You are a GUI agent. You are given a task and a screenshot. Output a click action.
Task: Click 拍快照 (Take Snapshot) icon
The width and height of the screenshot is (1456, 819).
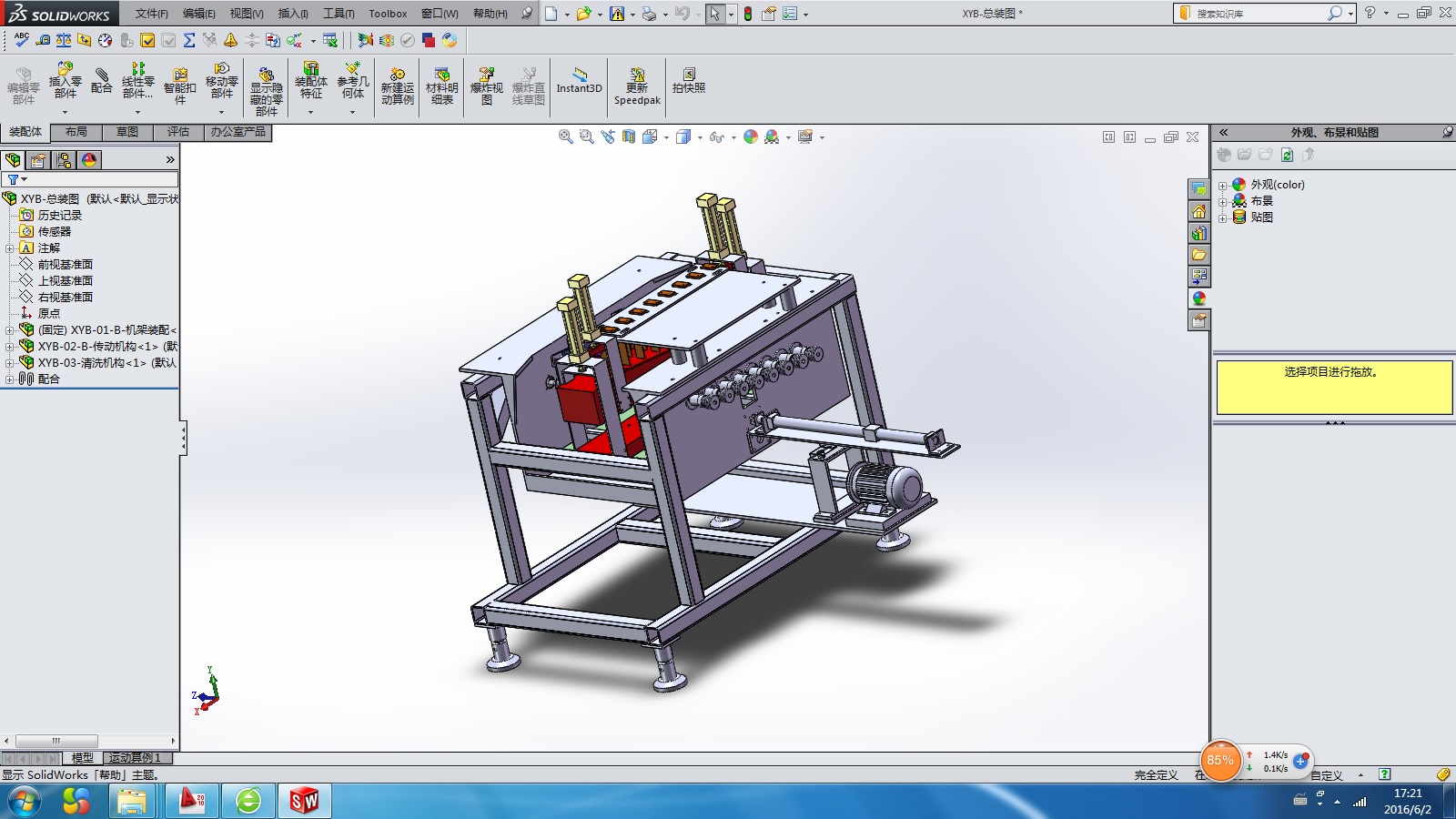tap(689, 81)
